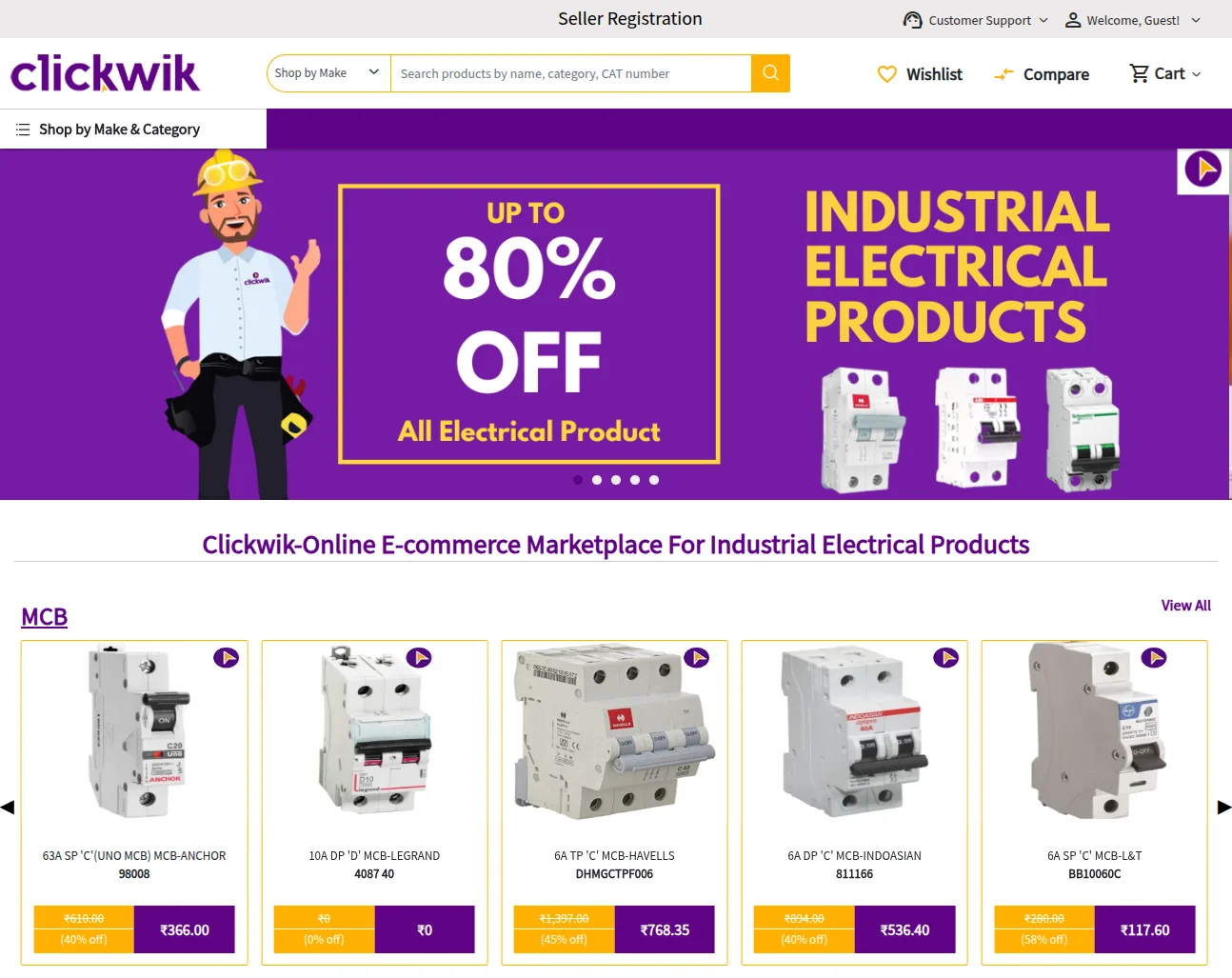
Task: Expand the Shop by Make dropdown
Action: tap(328, 73)
